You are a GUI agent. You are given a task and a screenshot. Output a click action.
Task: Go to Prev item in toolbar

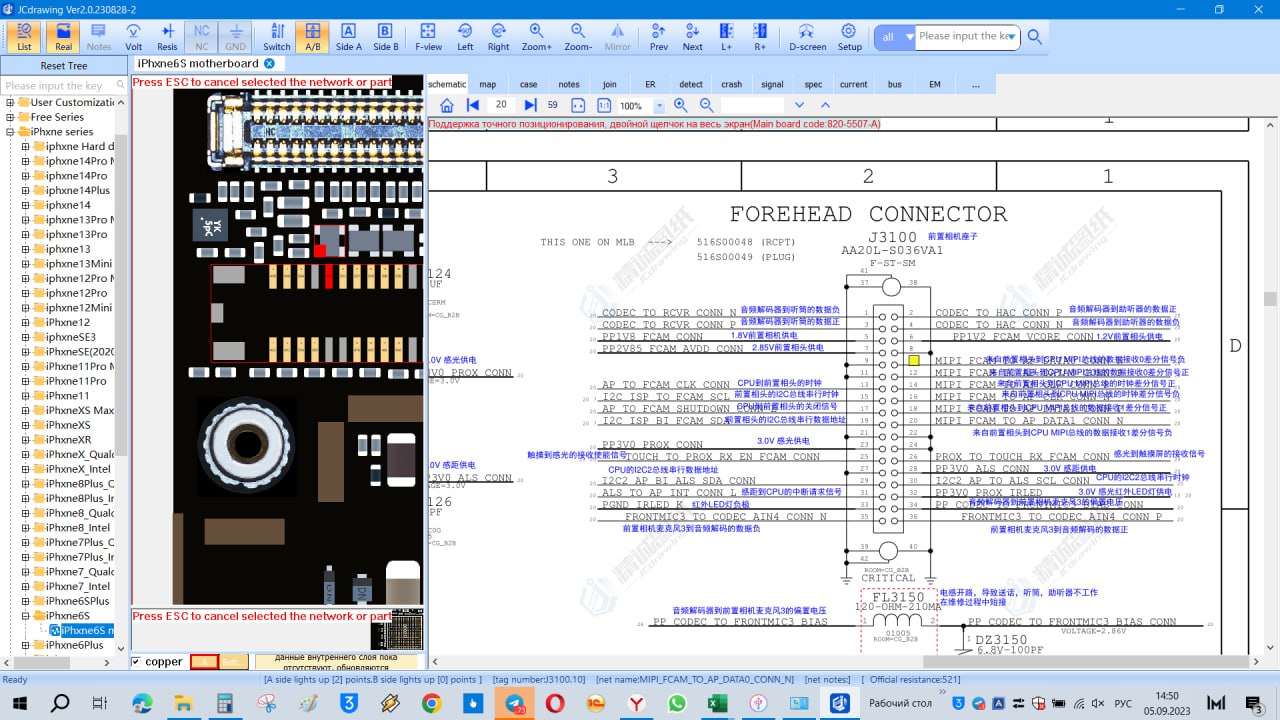659,37
